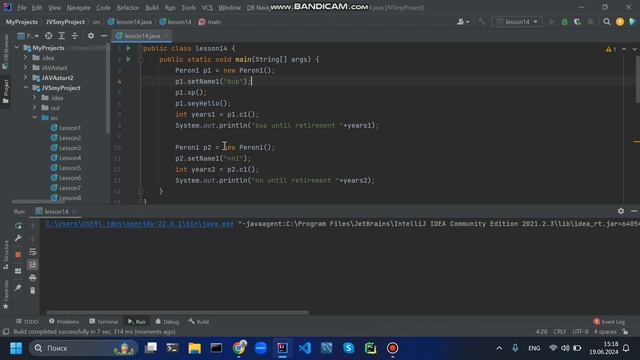Open the user account dropdown icon
Viewport: 640px width, 360px height.
(463, 22)
